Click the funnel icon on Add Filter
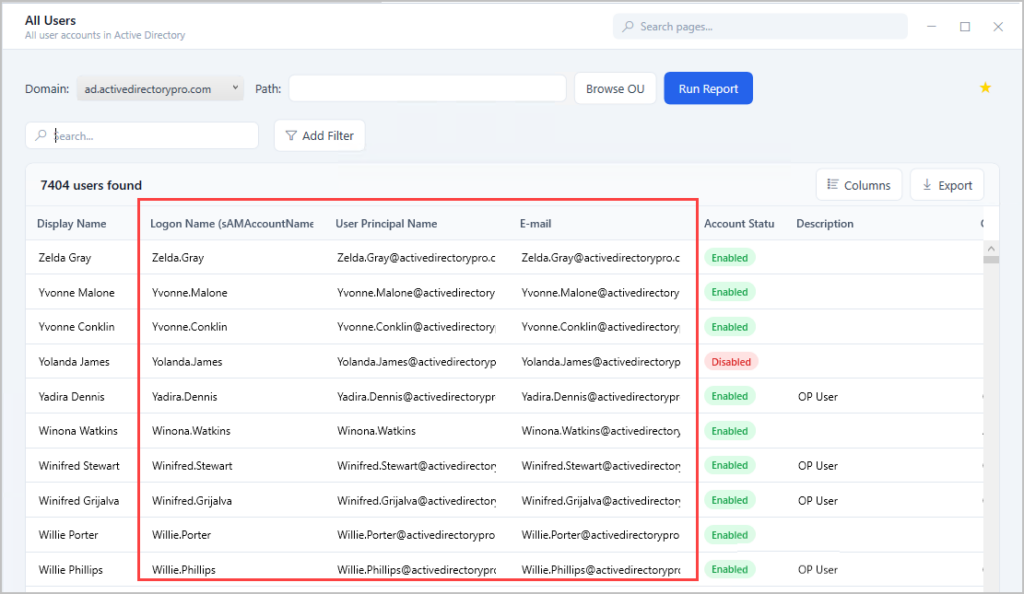This screenshot has width=1024, height=594. pyautogui.click(x=291, y=135)
